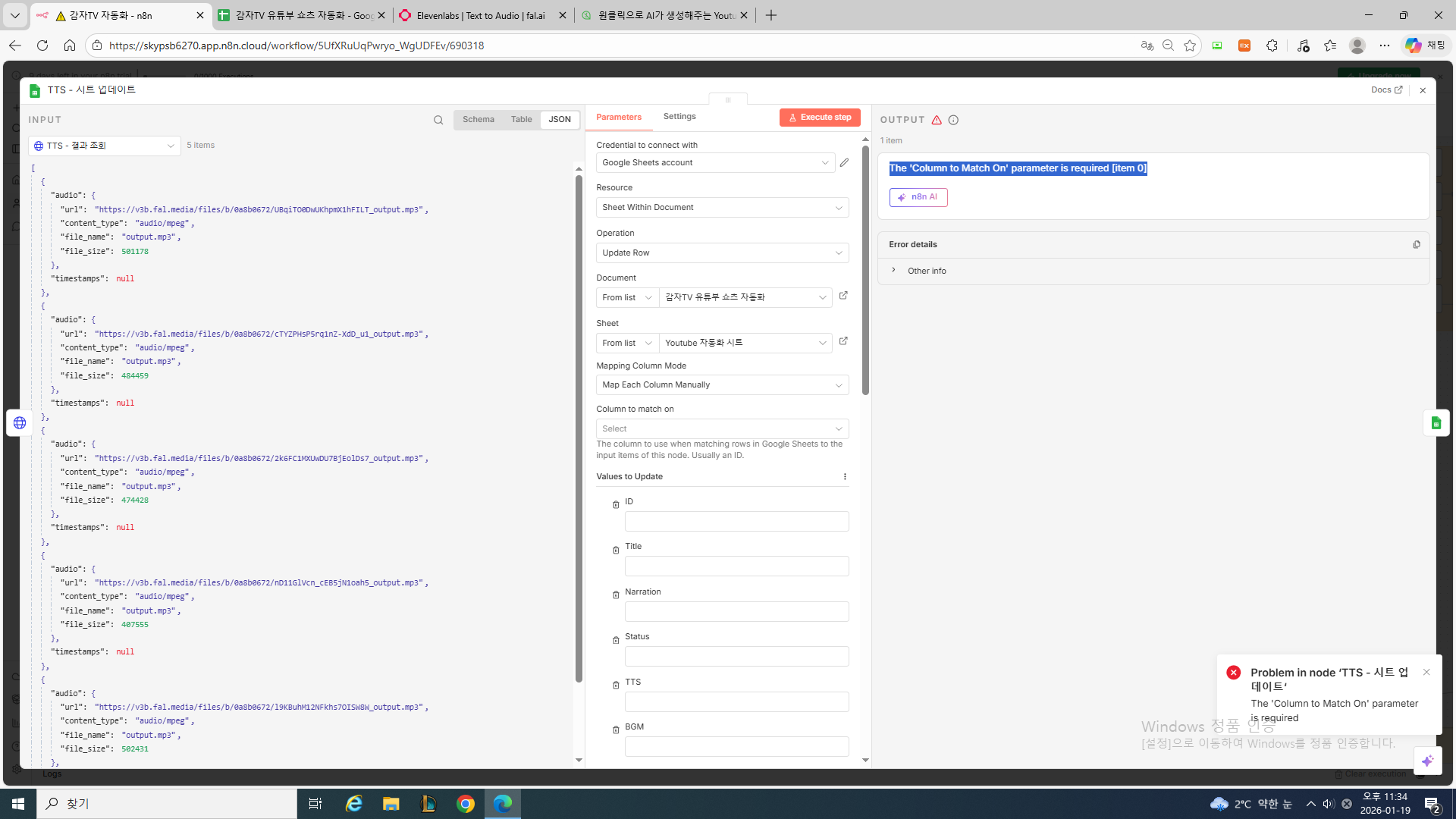Open Document external link icon
Viewport: 1456px width, 819px height.
point(843,296)
